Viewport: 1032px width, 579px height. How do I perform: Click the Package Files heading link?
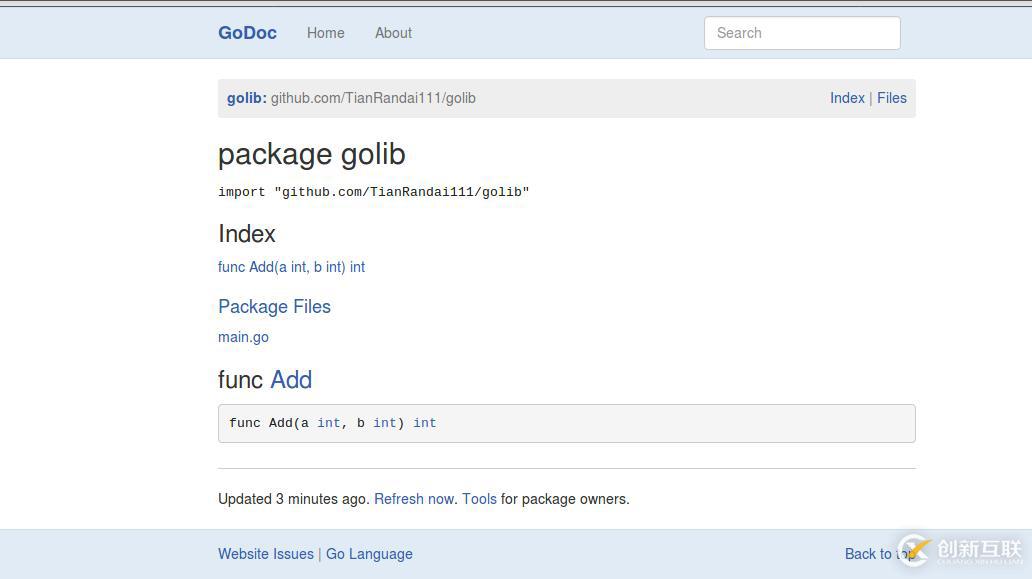point(274,307)
